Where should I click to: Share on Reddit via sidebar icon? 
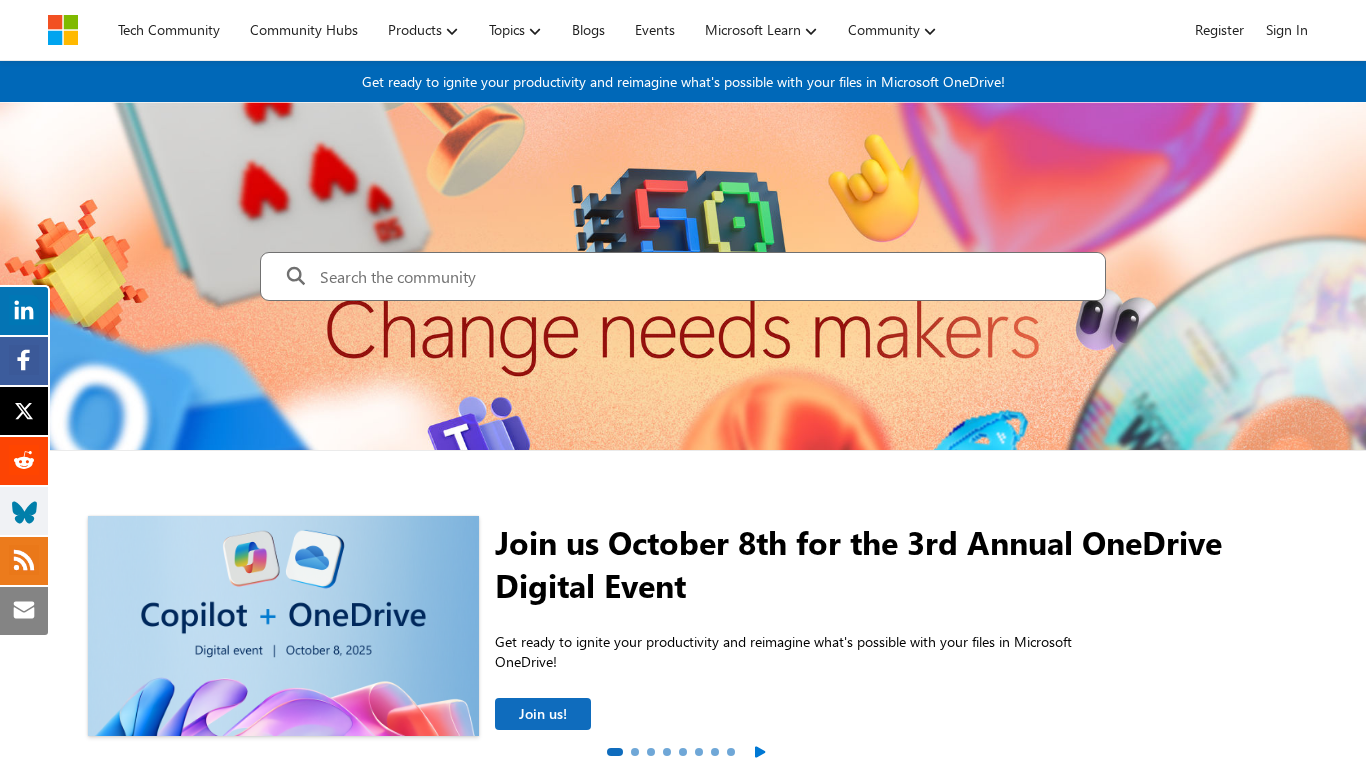(24, 461)
